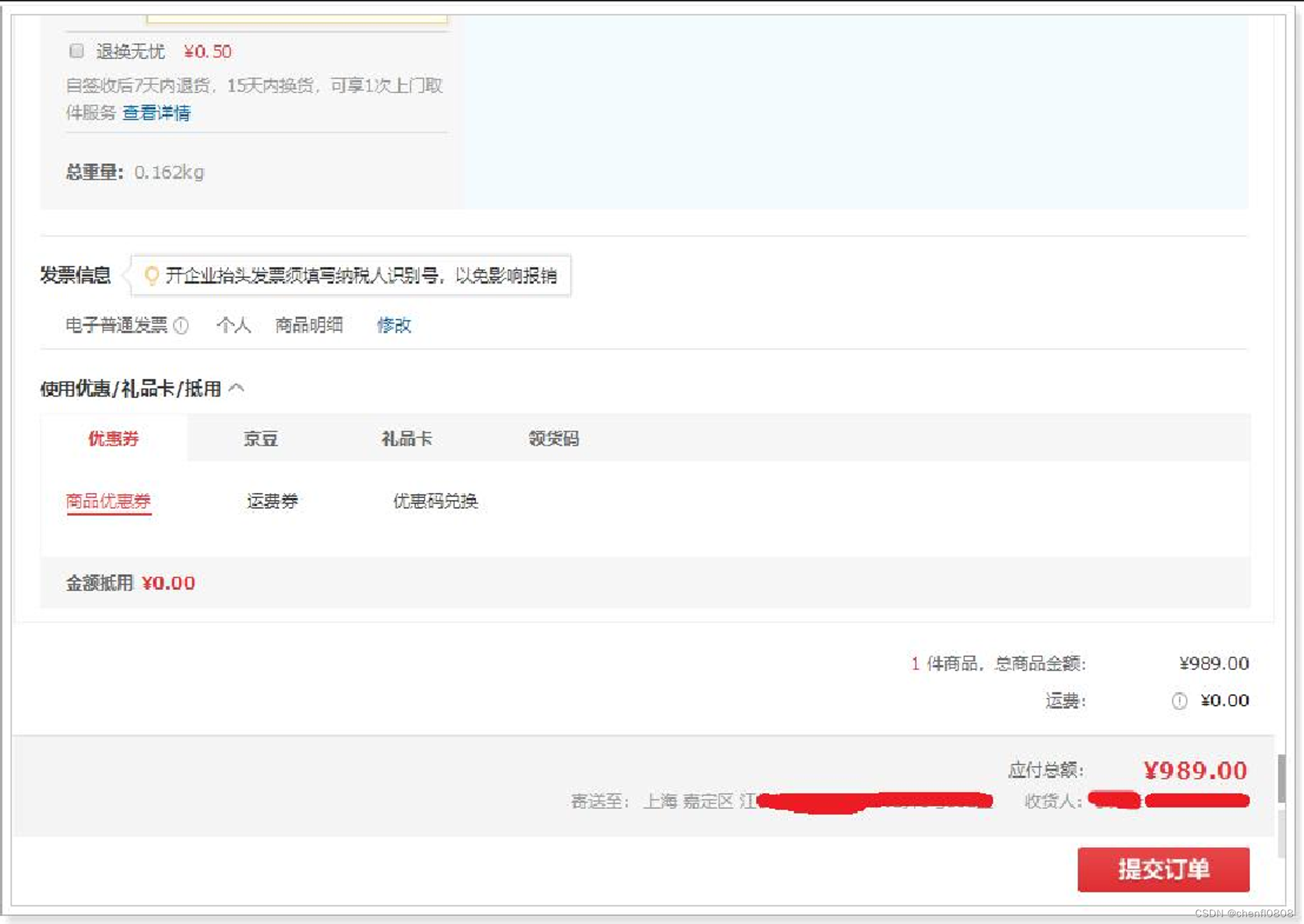Select the 运费券 sub-tab
The height and width of the screenshot is (924, 1304).
click(273, 501)
